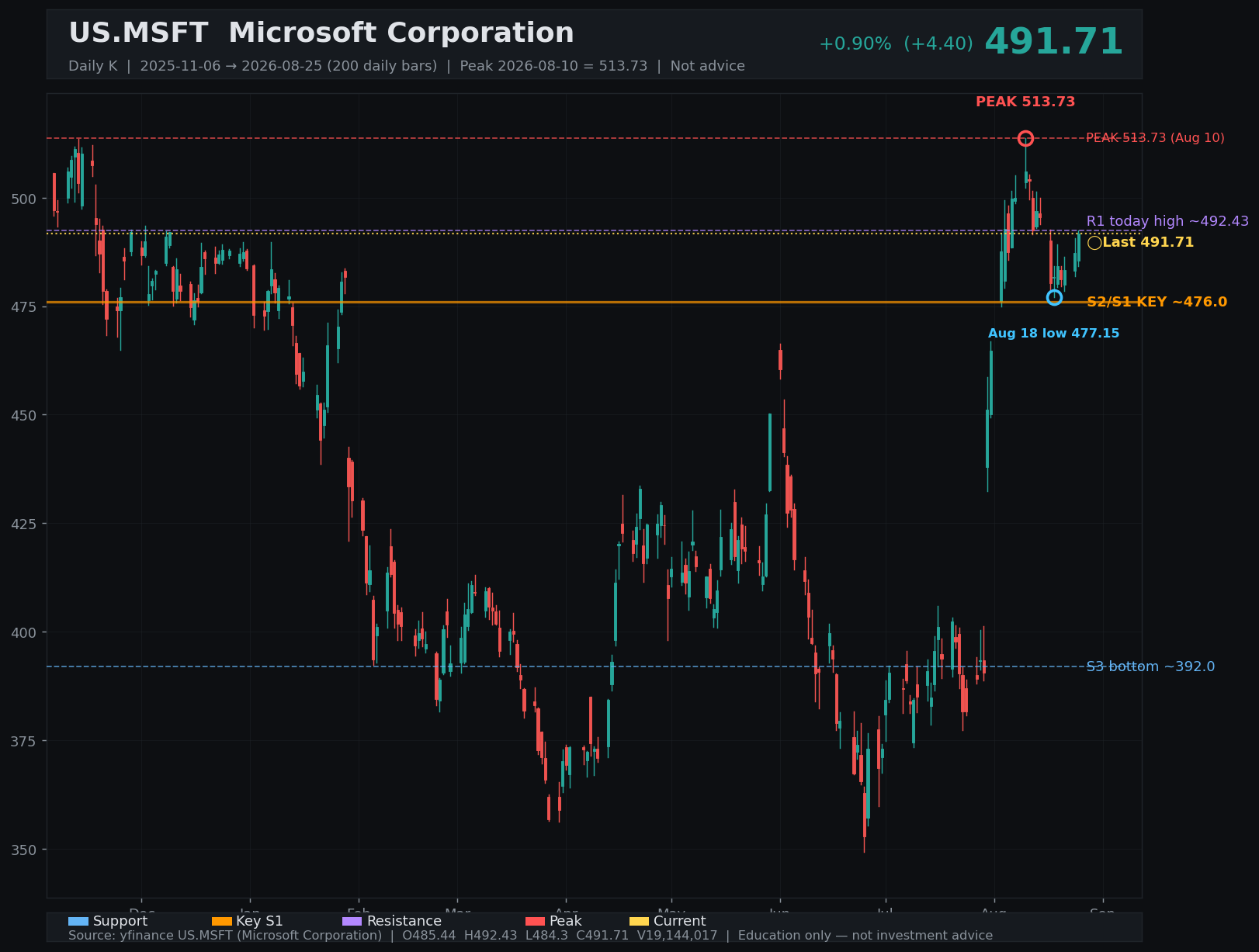The height and width of the screenshot is (952, 1259).
Task: Click the red Peak legend swatch
Action: 536,922
